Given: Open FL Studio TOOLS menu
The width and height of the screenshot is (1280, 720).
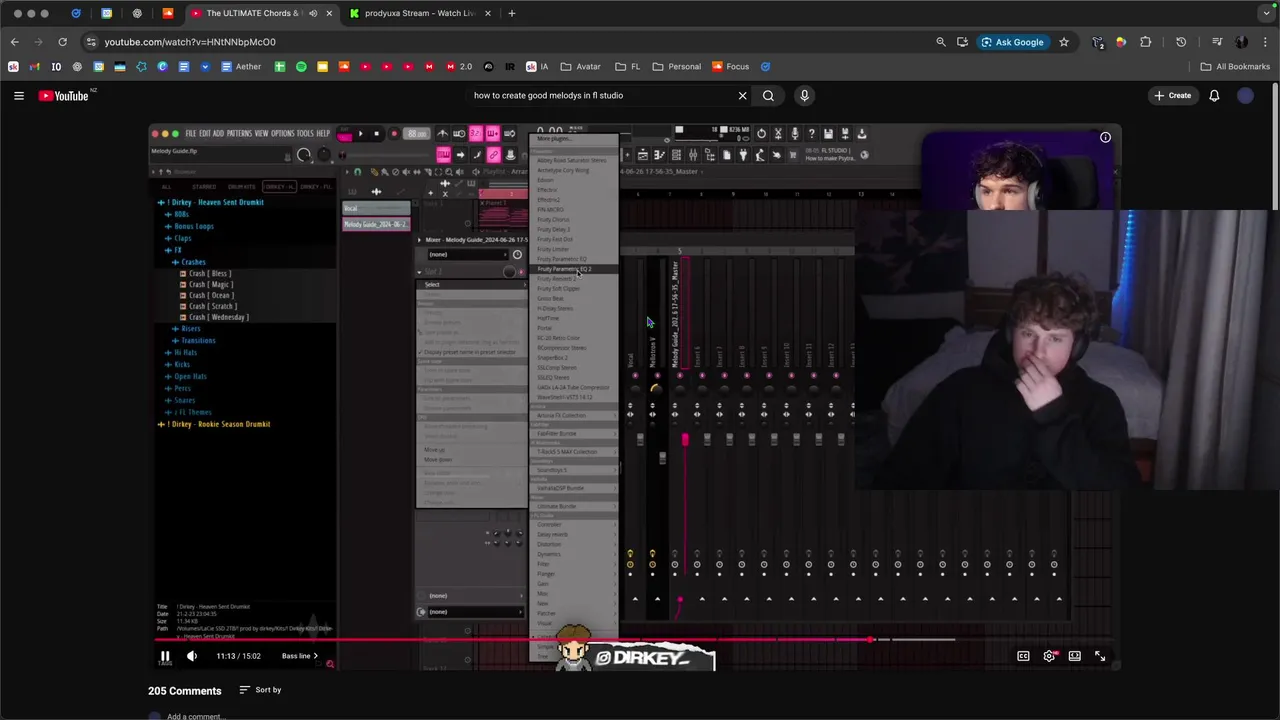Looking at the screenshot, I should tap(305, 133).
